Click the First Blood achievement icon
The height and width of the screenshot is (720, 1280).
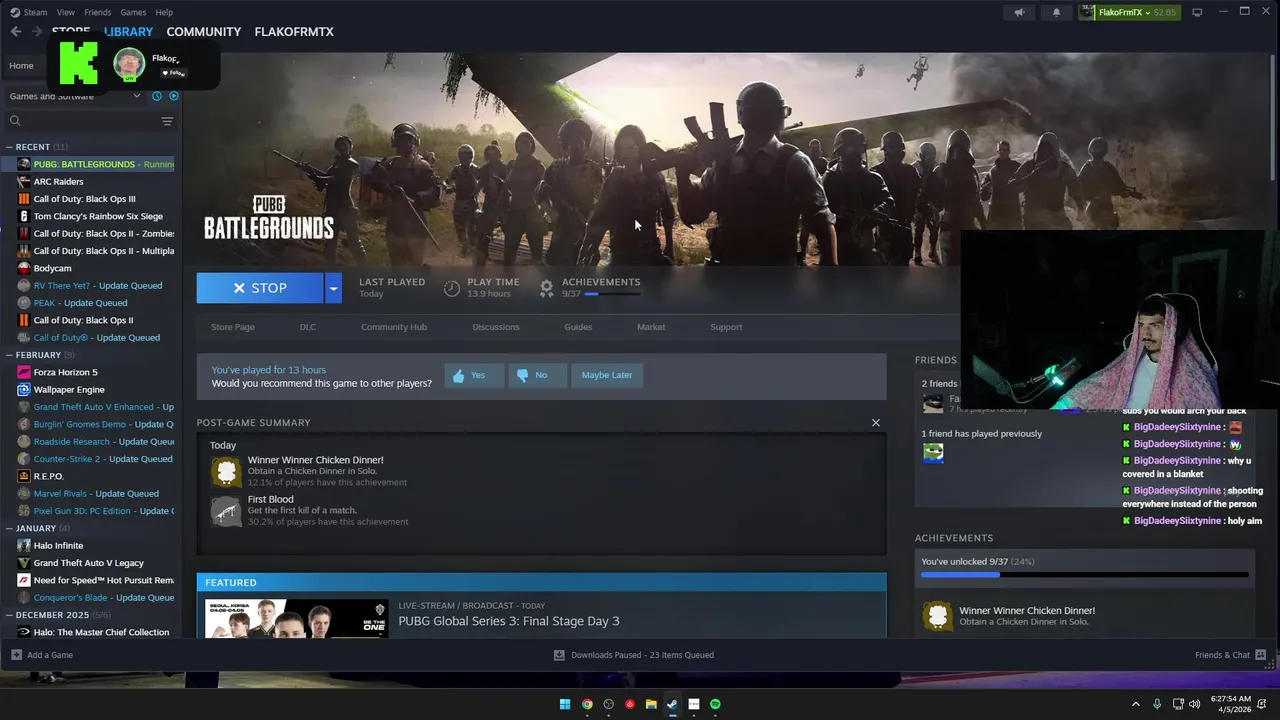tap(226, 511)
